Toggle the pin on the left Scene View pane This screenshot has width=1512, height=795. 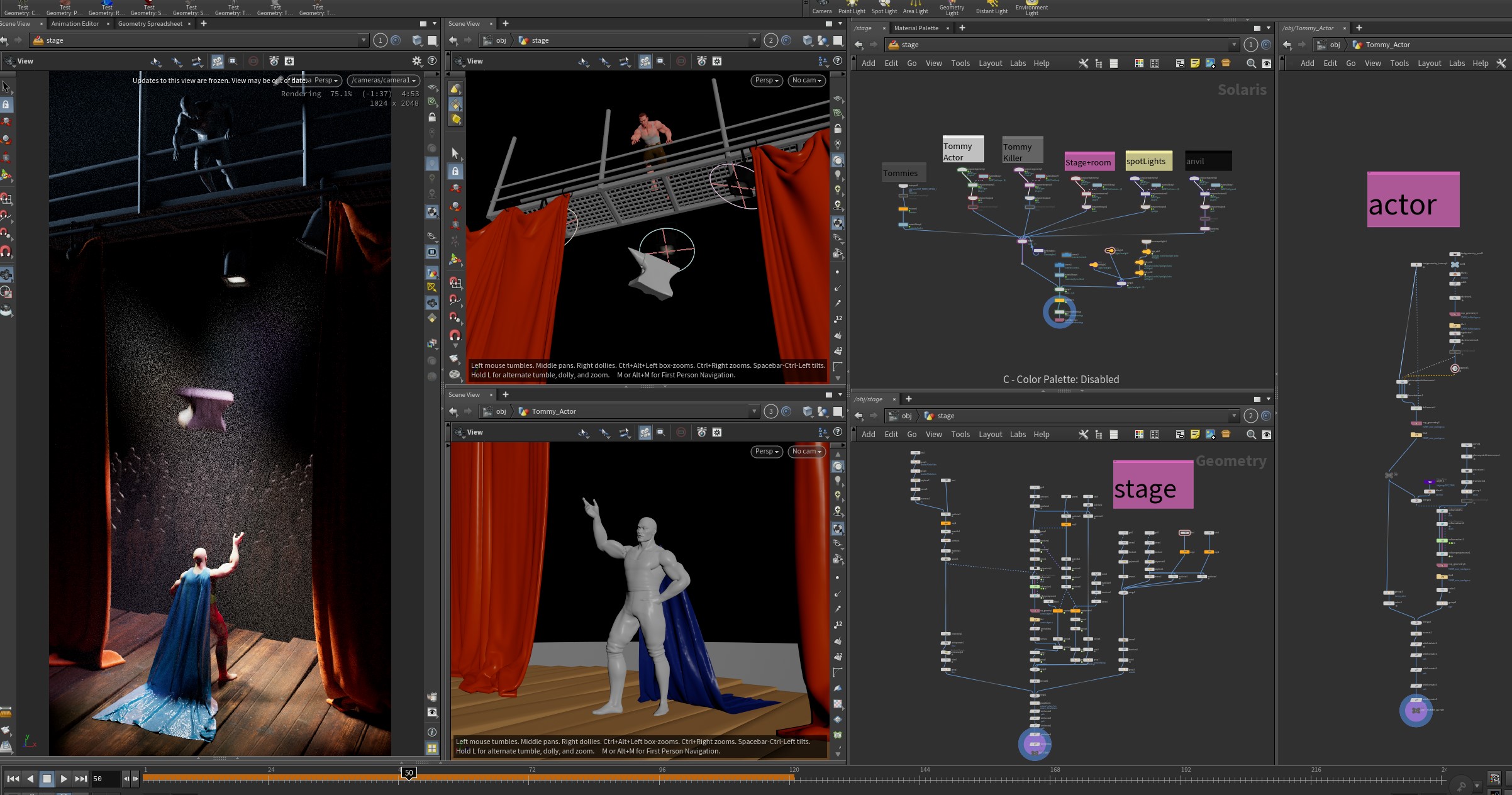396,40
